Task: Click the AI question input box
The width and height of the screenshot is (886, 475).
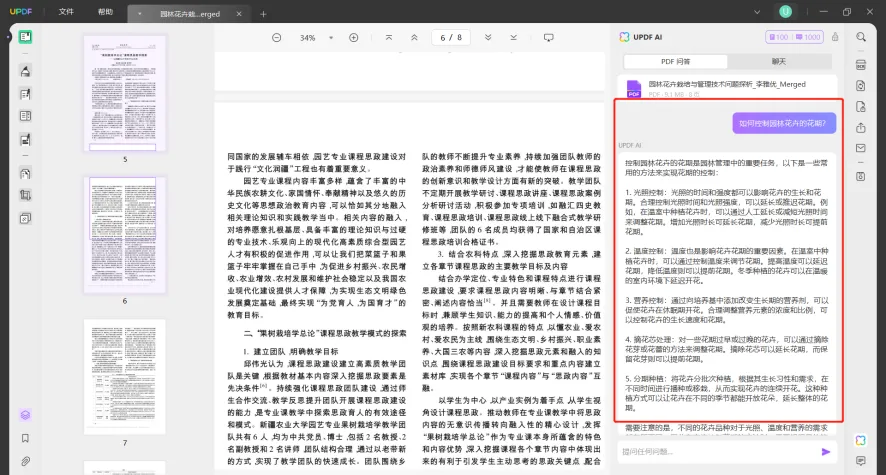Action: coord(718,452)
